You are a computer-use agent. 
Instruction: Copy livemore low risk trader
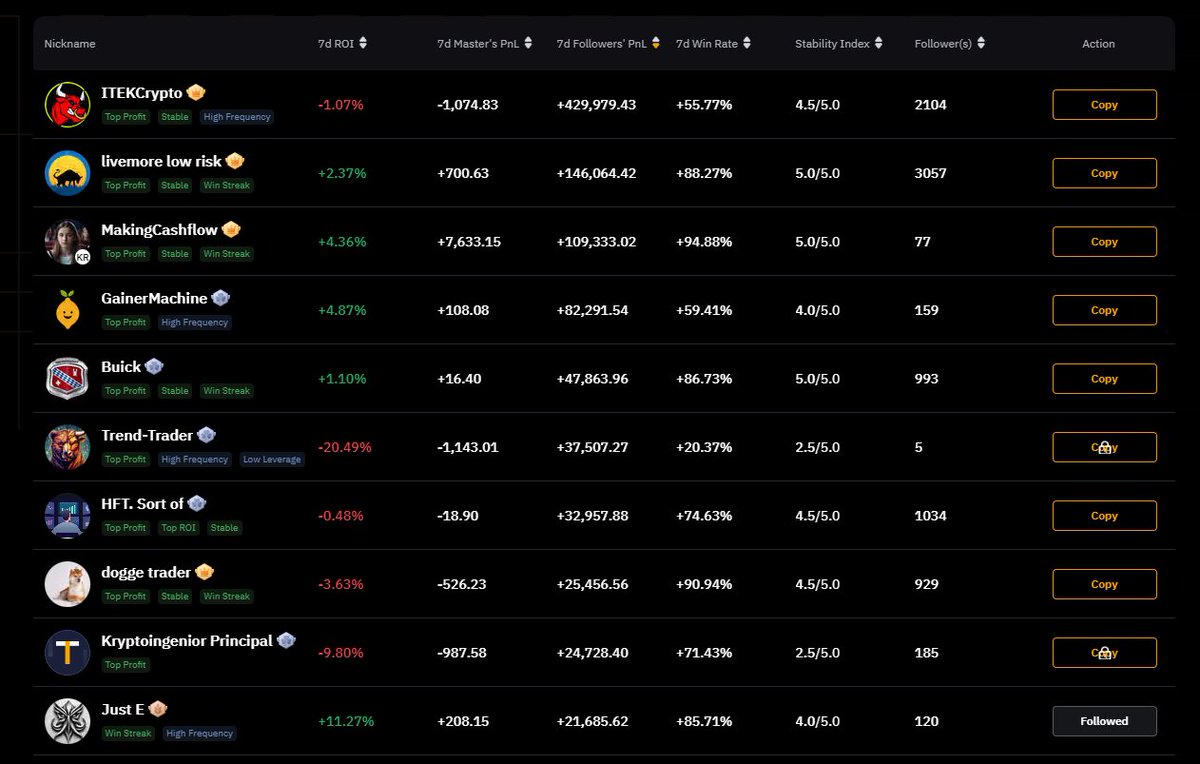[x=1104, y=173]
